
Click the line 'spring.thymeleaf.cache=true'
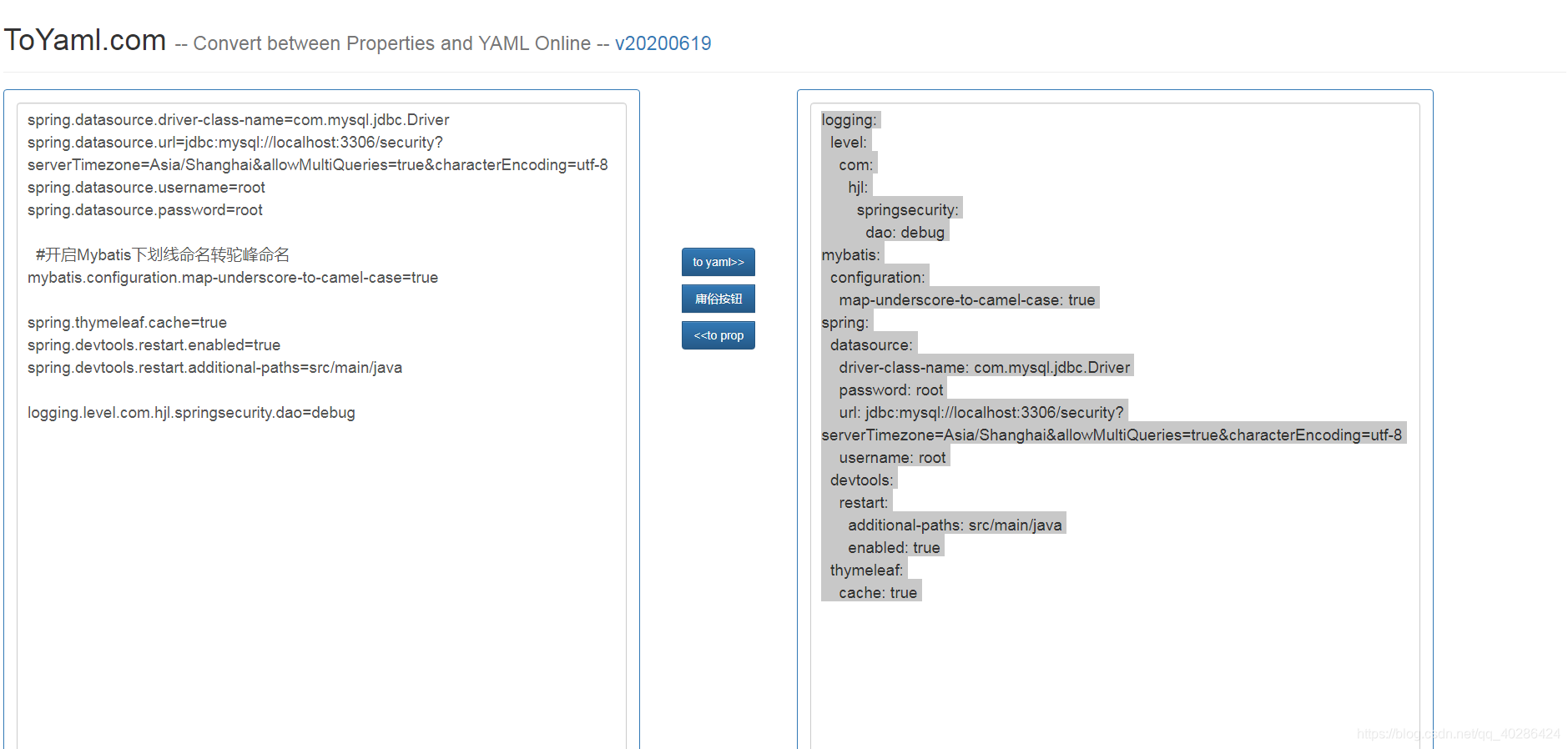pos(127,323)
